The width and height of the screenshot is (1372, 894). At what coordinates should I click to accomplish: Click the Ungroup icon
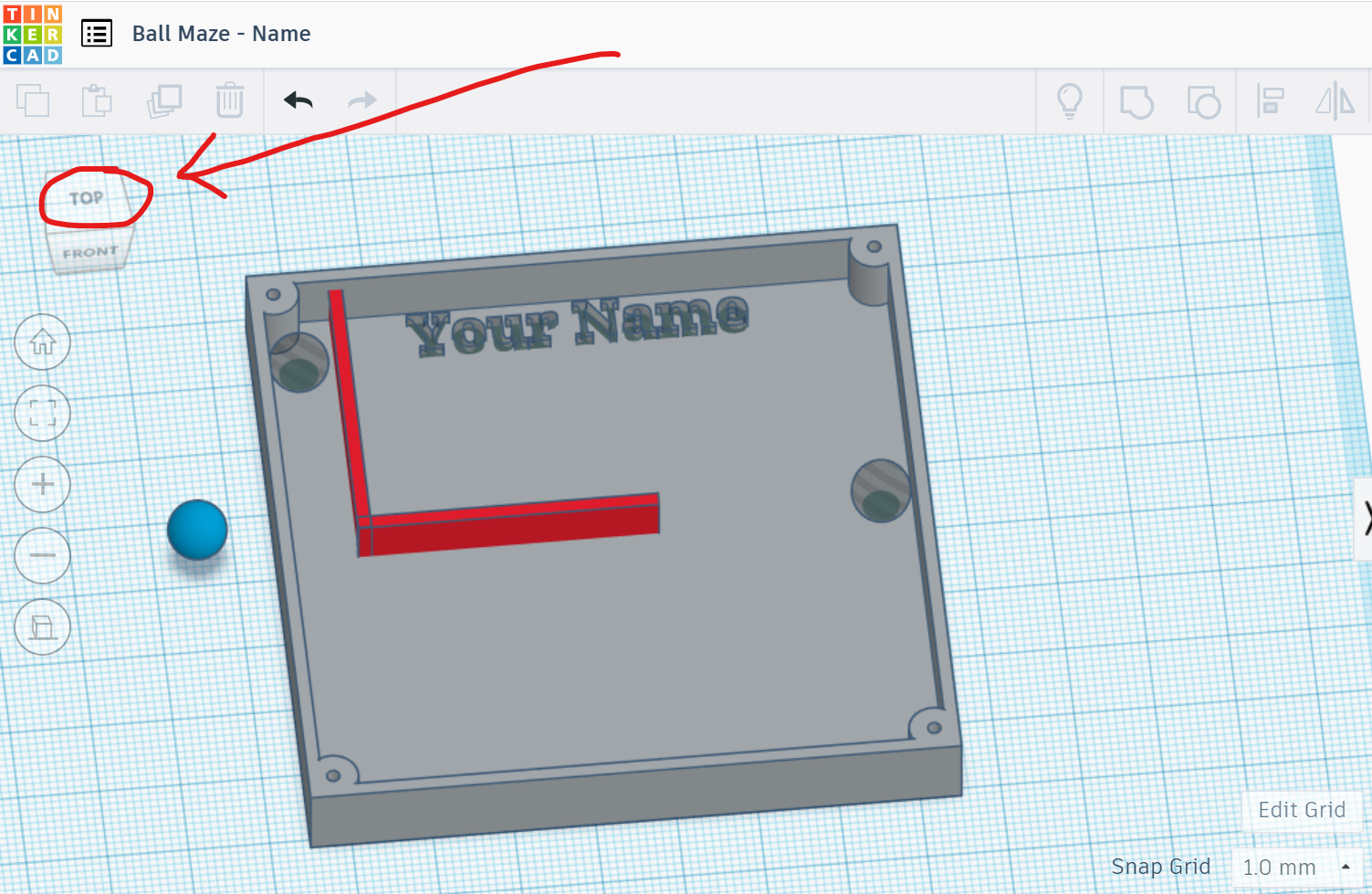[1204, 101]
